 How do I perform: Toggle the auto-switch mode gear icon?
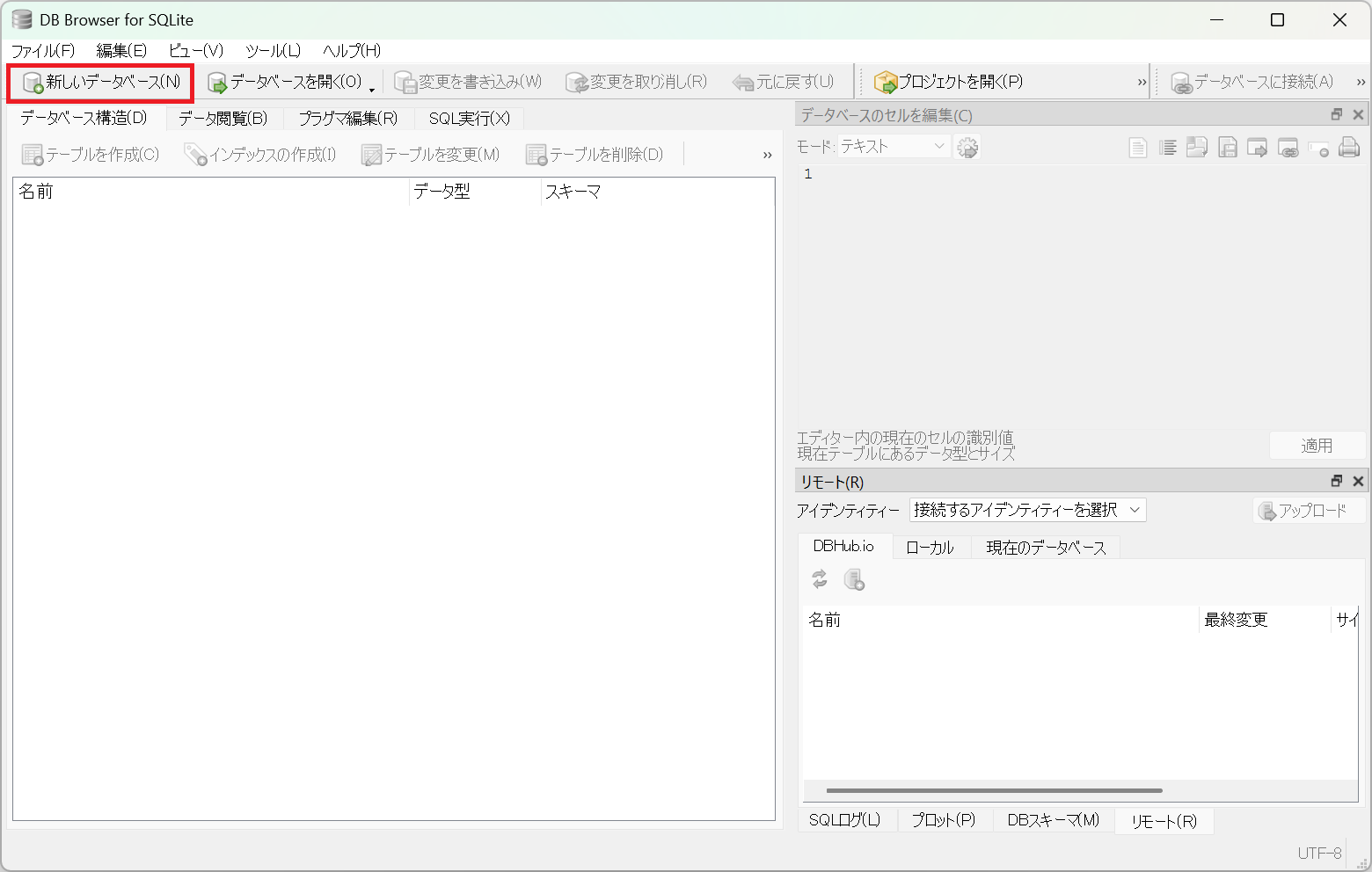[x=967, y=147]
